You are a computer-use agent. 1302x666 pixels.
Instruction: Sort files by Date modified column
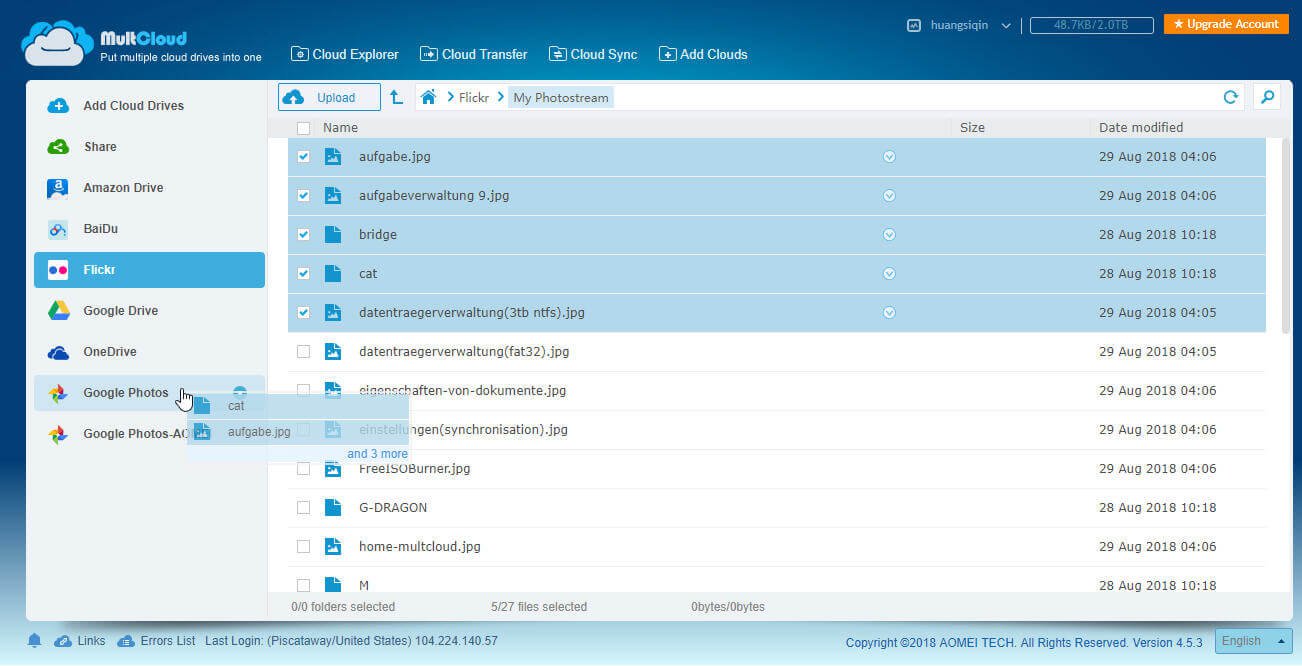[1140, 128]
